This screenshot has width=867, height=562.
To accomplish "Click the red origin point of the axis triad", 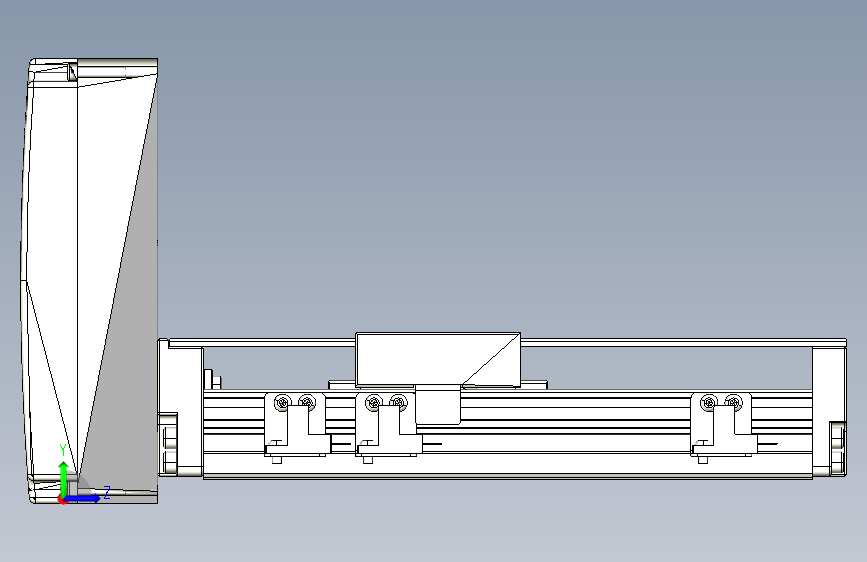I will tap(62, 500).
